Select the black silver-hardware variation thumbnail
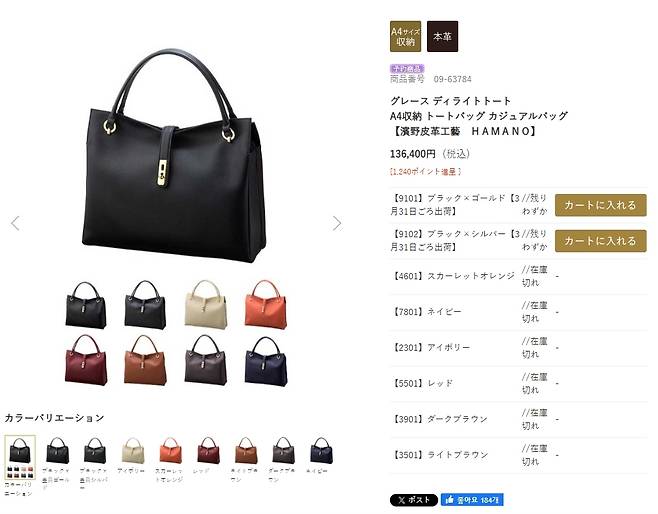 pos(95,451)
